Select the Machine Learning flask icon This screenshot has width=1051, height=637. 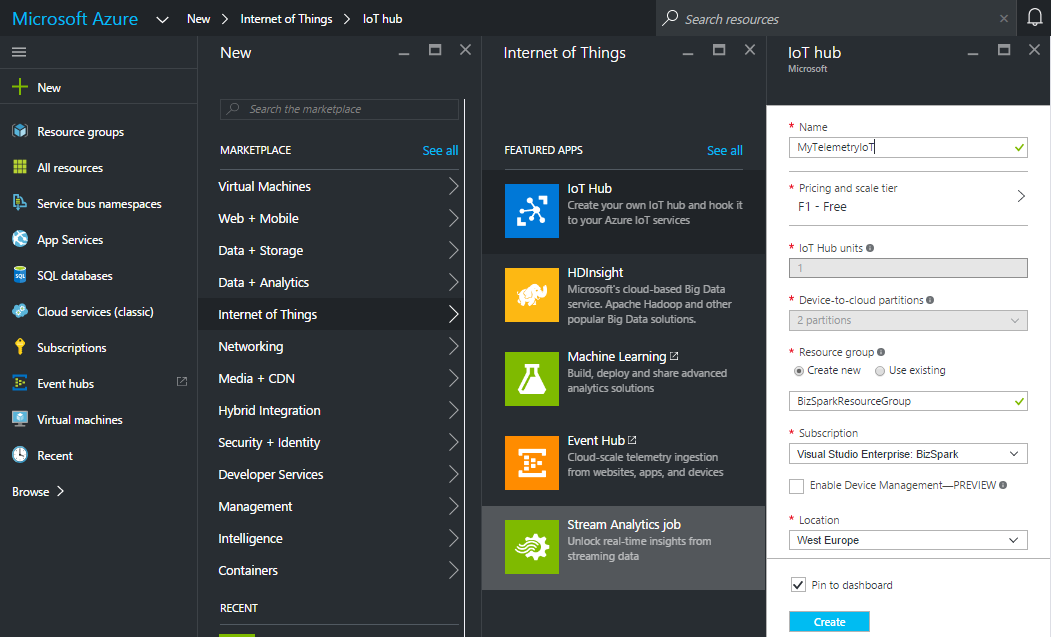coord(531,378)
